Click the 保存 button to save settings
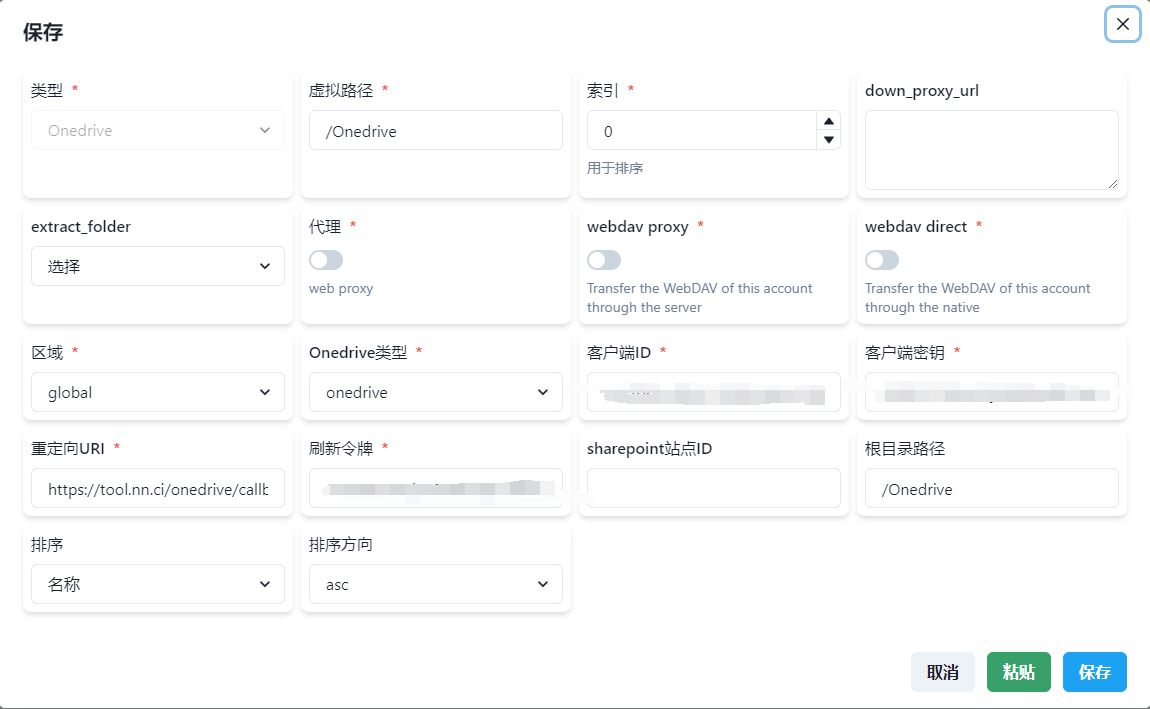Image resolution: width=1150 pixels, height=709 pixels. click(x=1094, y=672)
